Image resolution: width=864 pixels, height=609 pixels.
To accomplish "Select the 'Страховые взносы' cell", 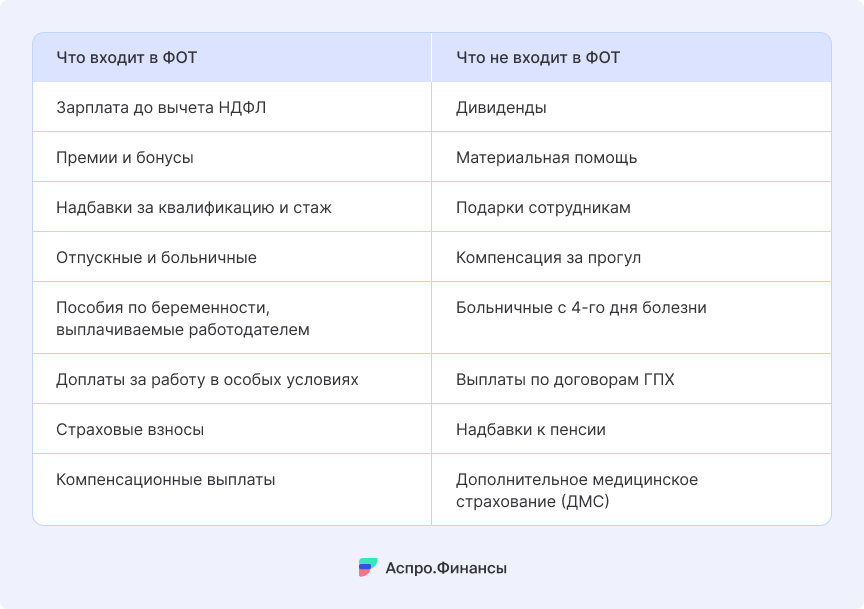I will pyautogui.click(x=232, y=429).
